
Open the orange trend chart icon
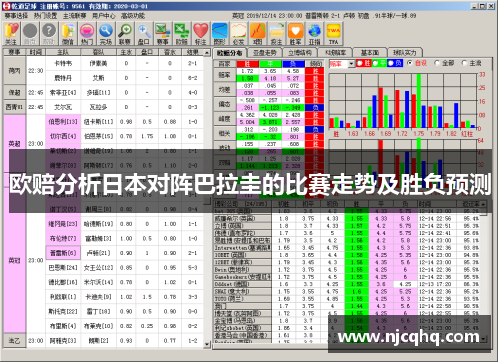[x=258, y=33]
